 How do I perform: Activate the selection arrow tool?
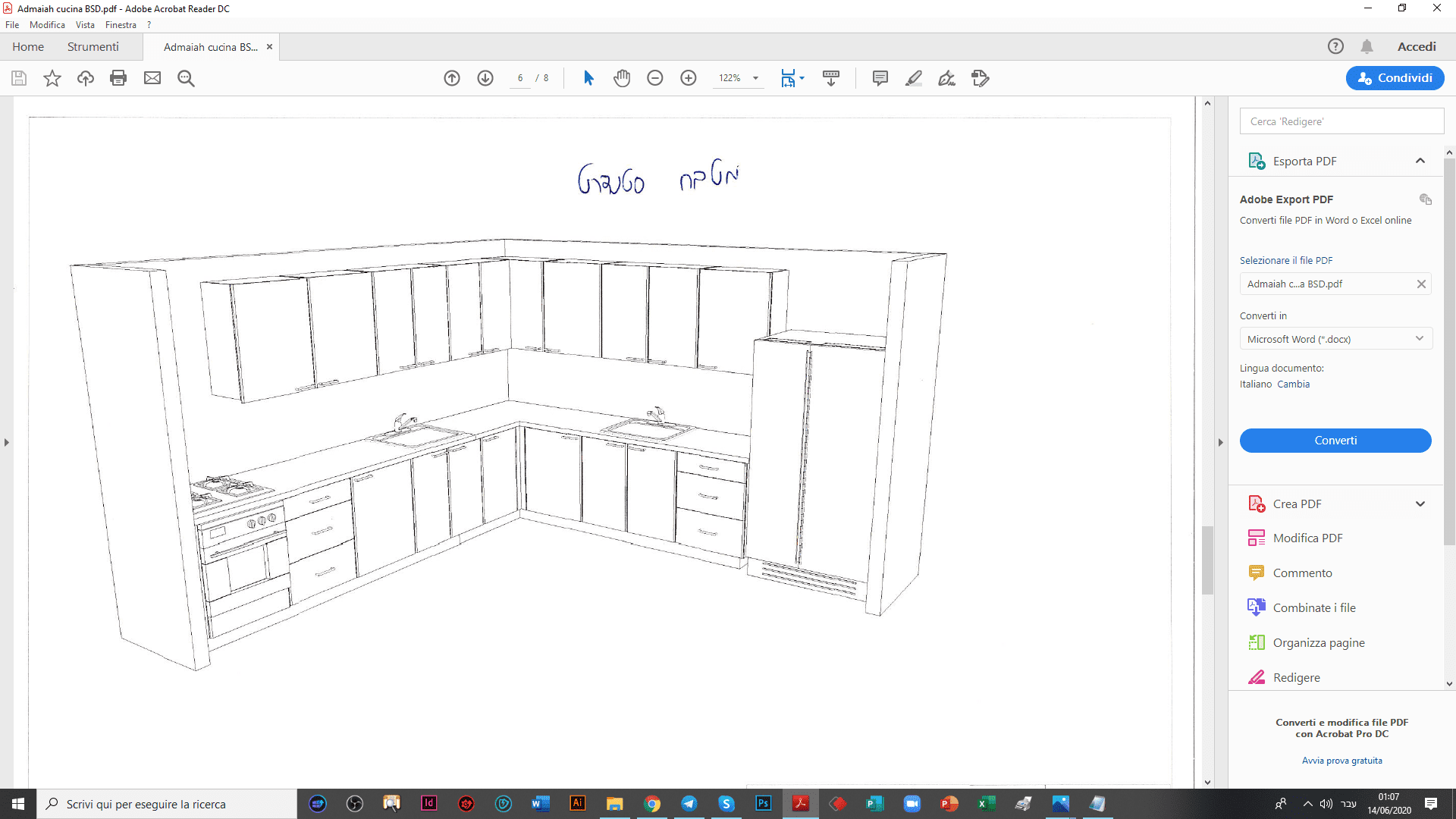coord(588,78)
